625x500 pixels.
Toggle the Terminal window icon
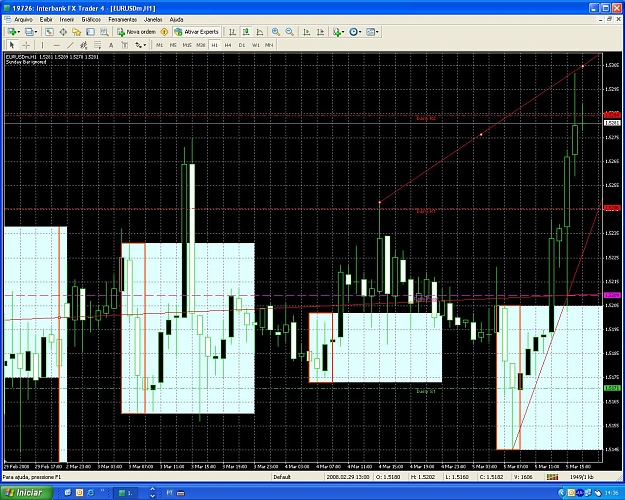90,32
